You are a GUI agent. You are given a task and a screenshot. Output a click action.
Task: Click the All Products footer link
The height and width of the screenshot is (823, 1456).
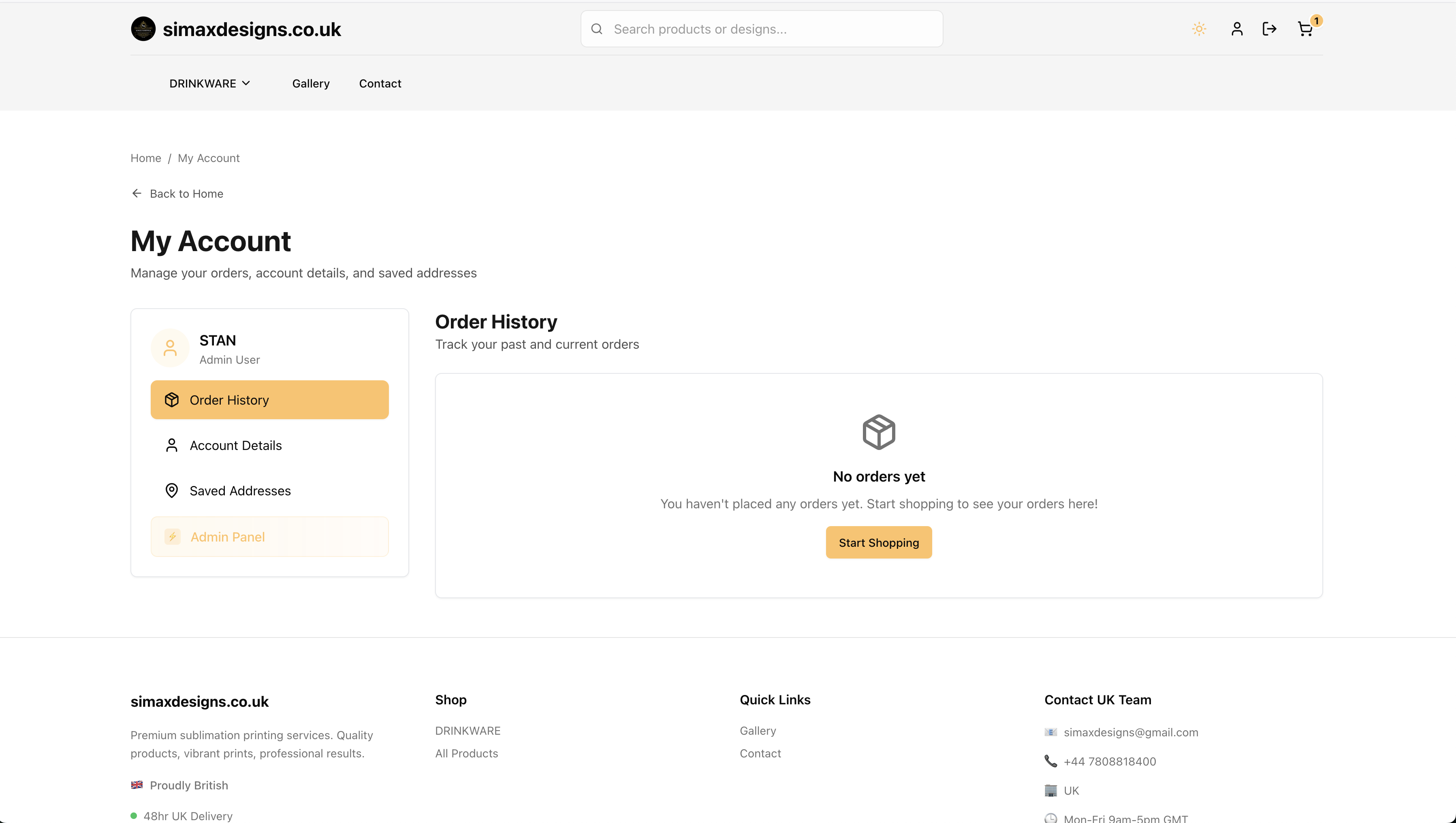(466, 753)
